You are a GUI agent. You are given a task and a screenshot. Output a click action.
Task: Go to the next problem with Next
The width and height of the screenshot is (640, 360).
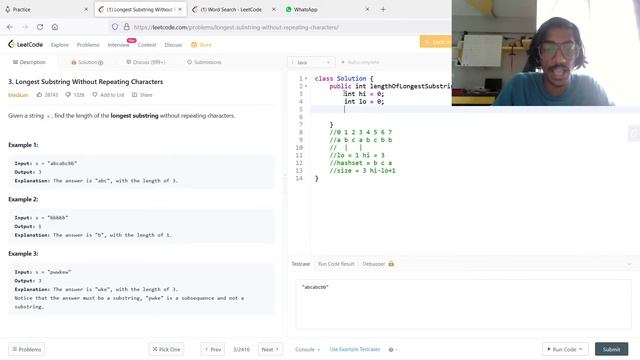point(270,349)
